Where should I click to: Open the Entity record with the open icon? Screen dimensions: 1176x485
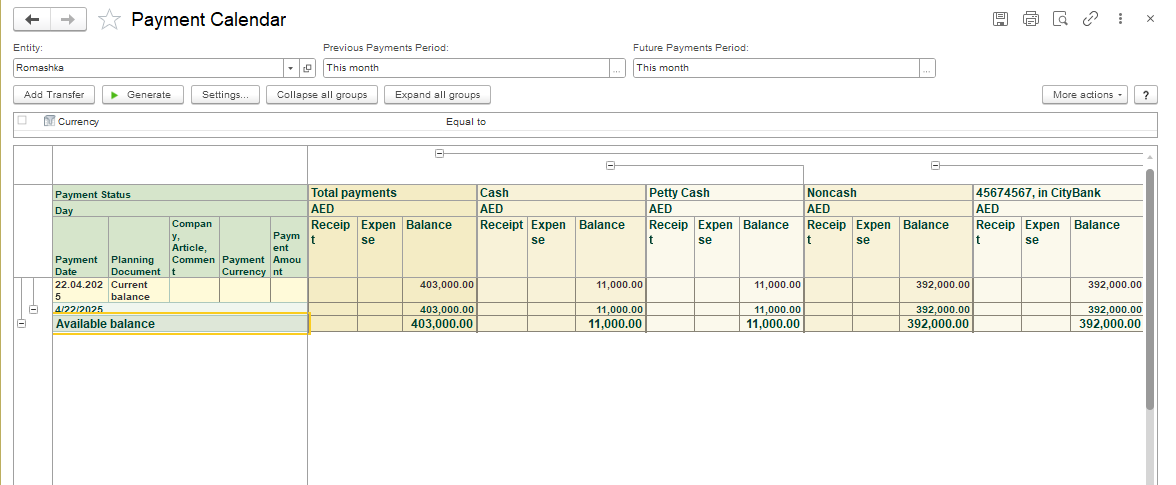tap(307, 68)
